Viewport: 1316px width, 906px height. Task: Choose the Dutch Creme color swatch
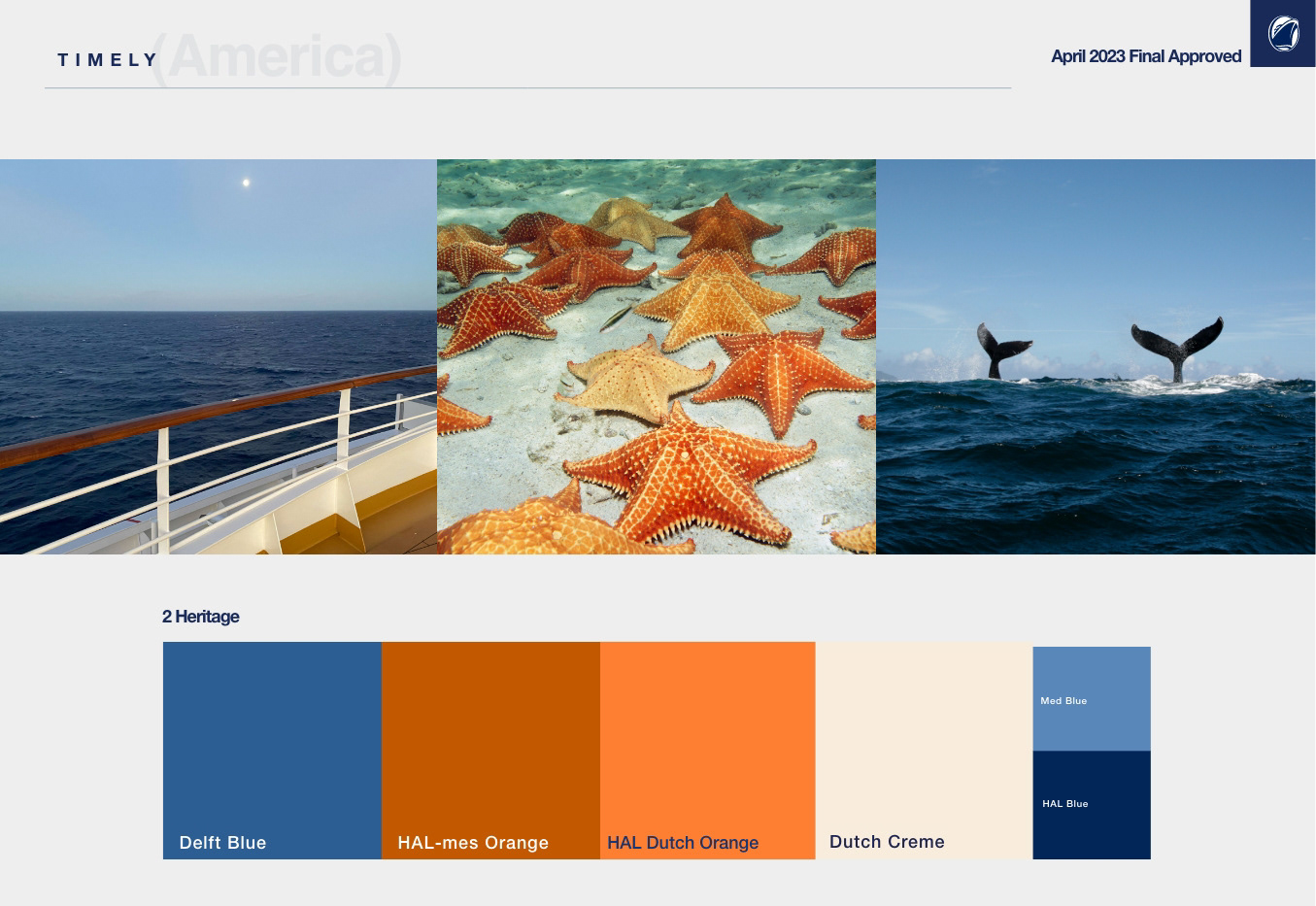924,751
